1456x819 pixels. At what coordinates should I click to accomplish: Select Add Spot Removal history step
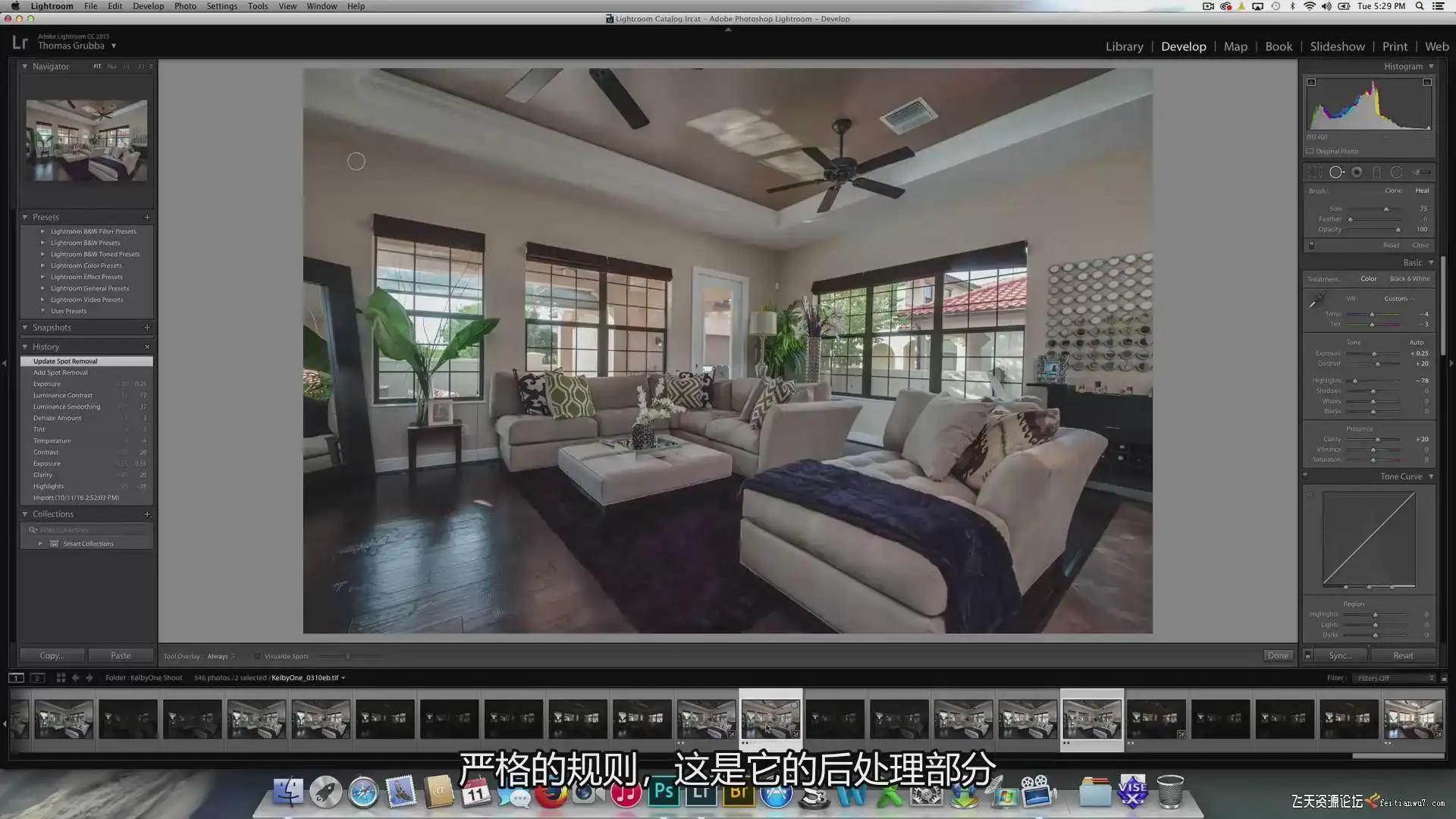[61, 372]
